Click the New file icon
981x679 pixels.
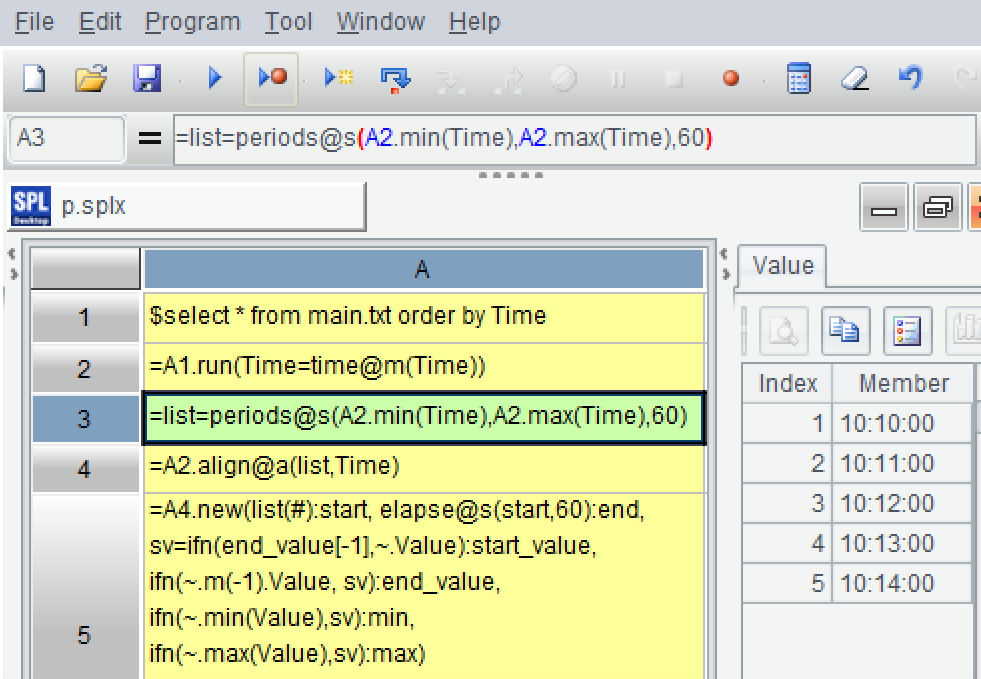coord(34,78)
